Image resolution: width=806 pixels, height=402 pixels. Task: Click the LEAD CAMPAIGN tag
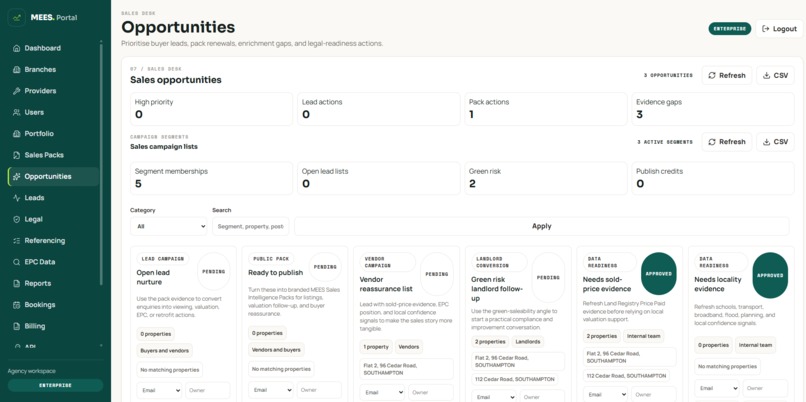point(163,259)
